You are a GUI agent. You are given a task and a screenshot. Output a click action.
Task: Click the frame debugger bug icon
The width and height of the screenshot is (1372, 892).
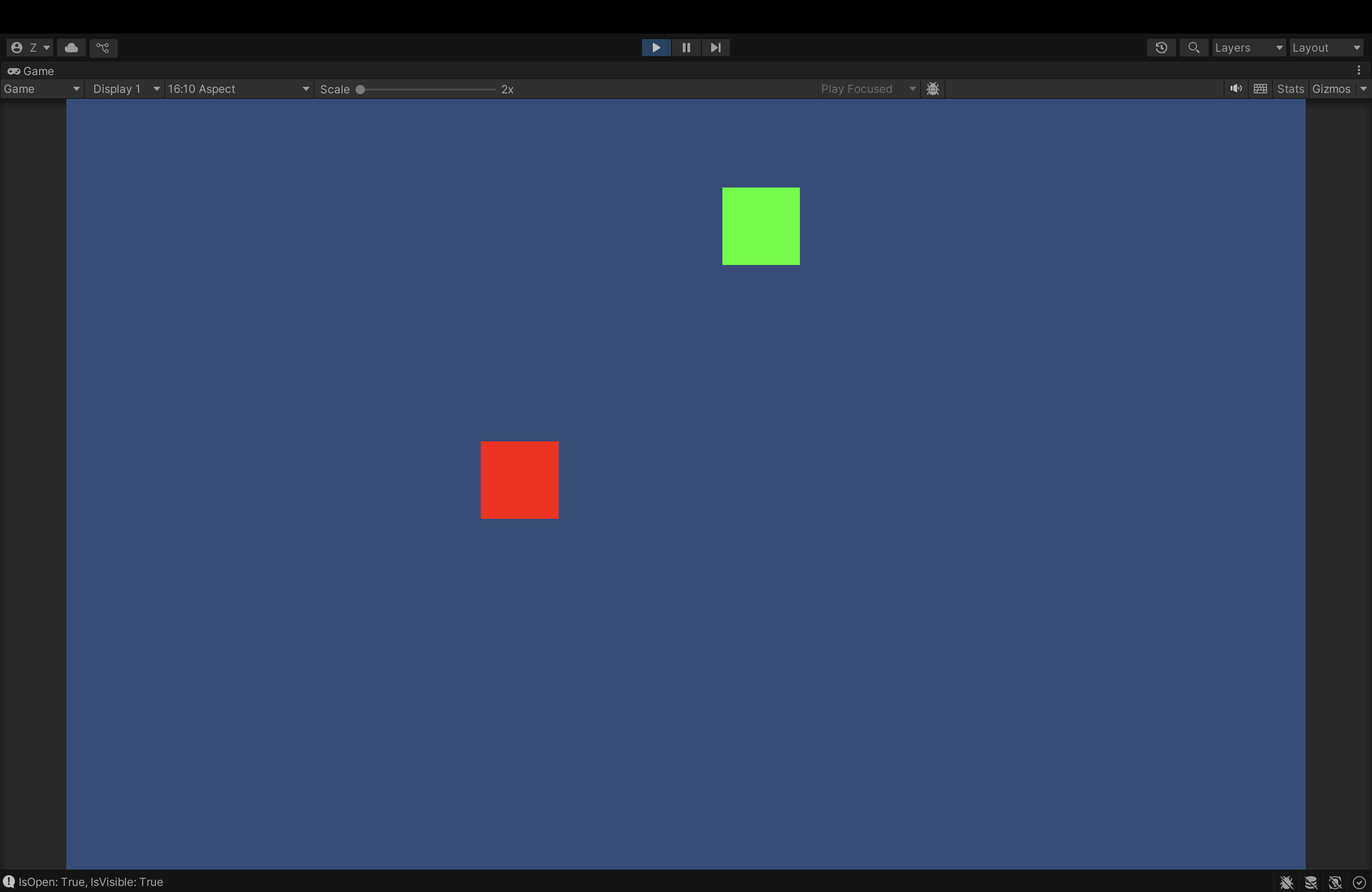933,89
